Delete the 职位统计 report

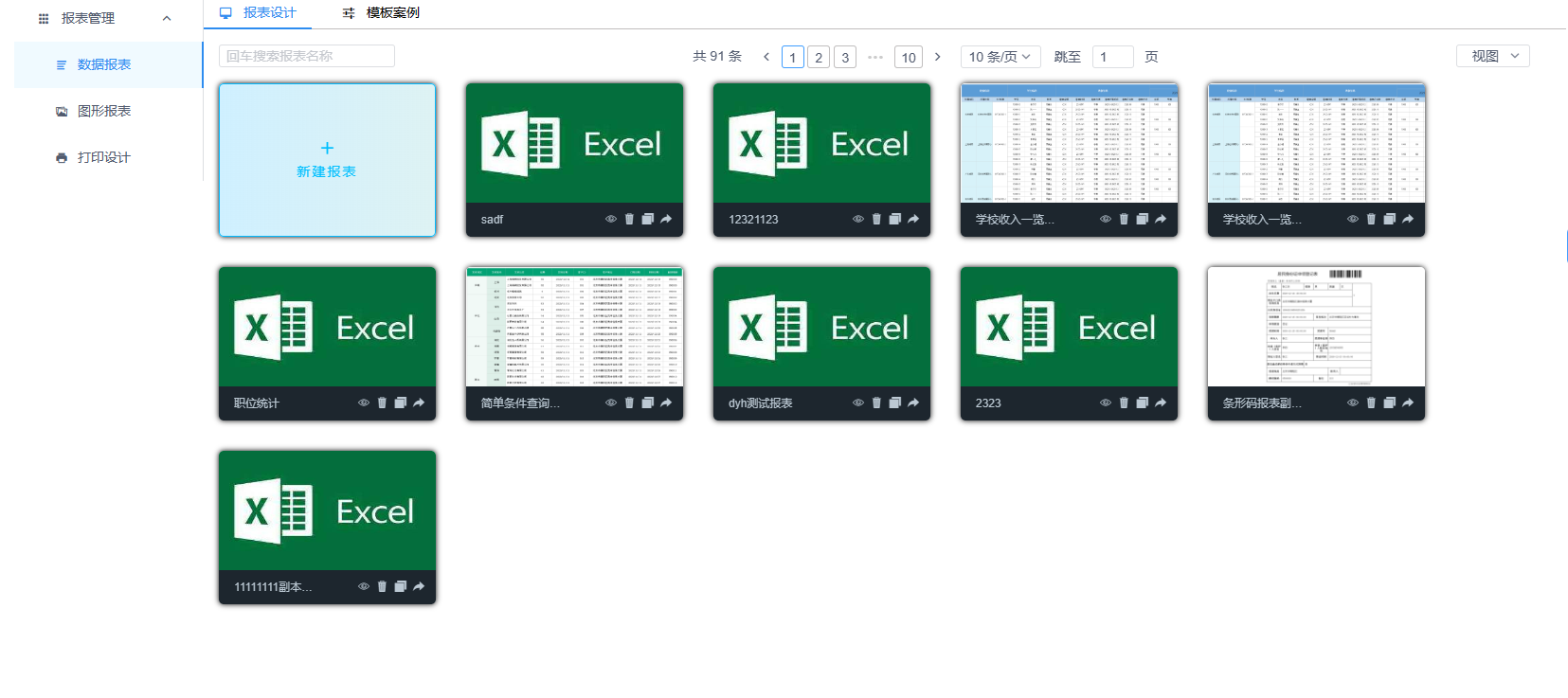click(382, 403)
